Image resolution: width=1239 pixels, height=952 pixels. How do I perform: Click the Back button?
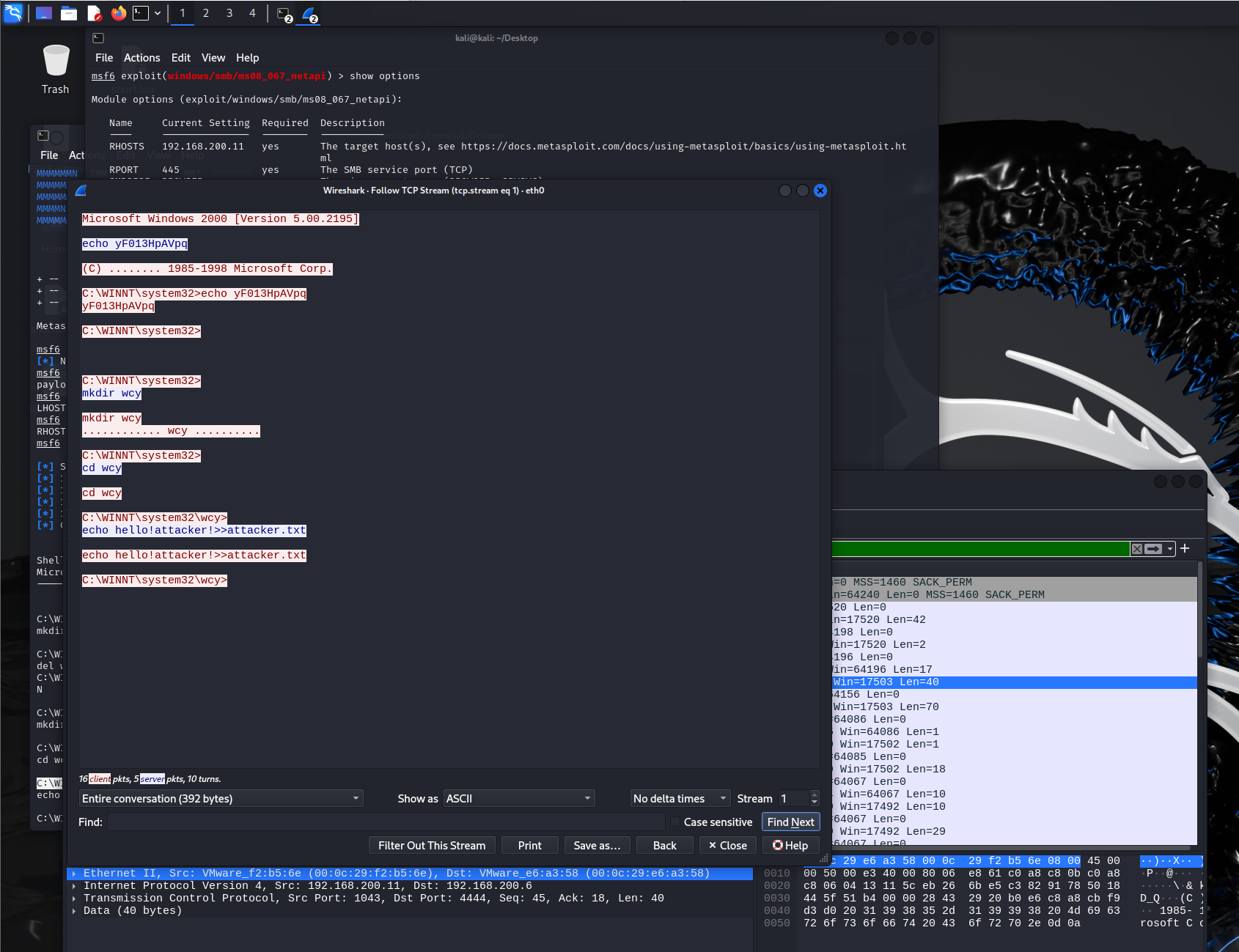coord(665,845)
